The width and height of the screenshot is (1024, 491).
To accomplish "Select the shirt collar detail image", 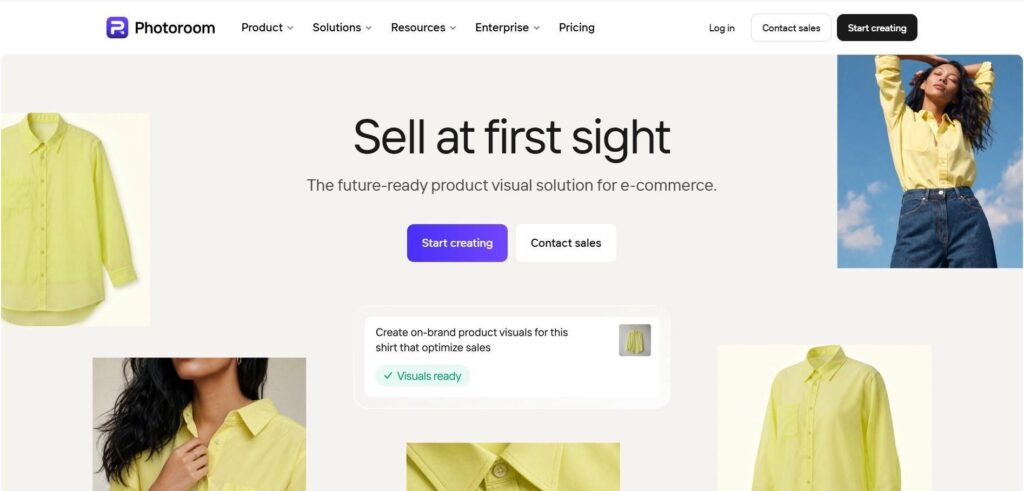I will 513,466.
